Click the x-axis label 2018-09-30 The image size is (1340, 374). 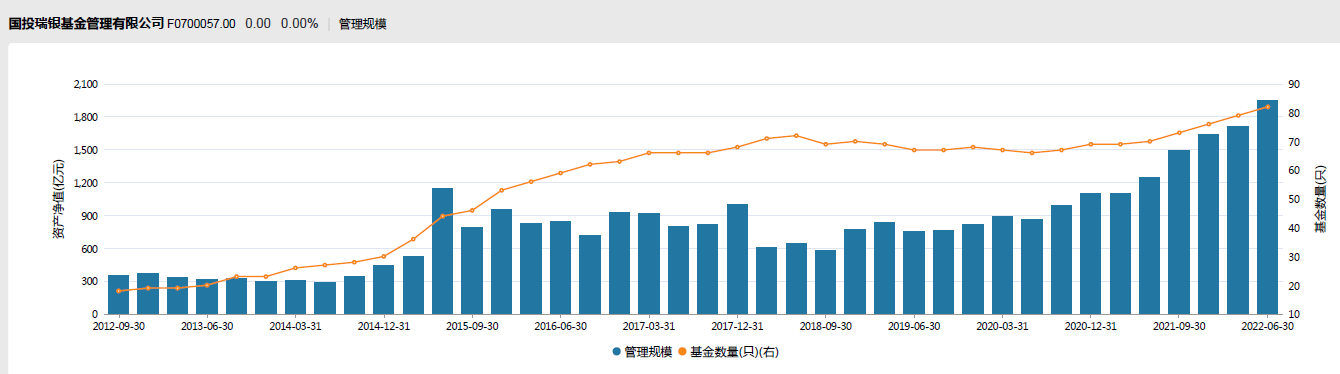pos(825,326)
